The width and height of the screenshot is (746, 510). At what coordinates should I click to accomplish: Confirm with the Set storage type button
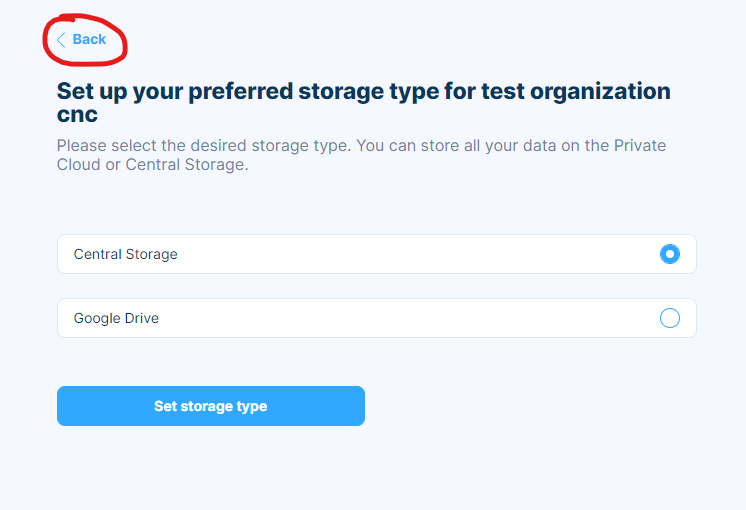point(211,406)
